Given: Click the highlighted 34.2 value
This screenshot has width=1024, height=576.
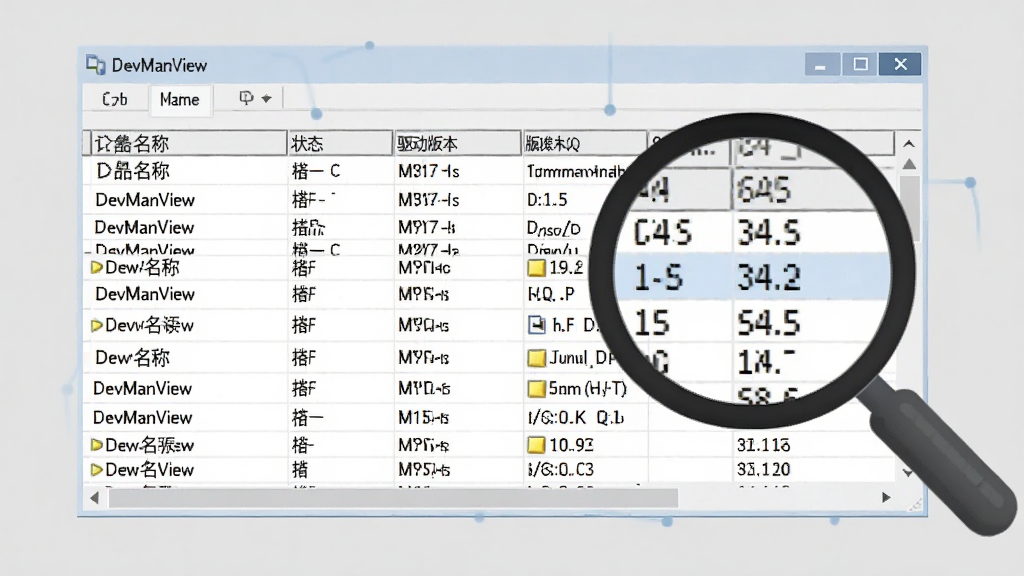Looking at the screenshot, I should point(769,278).
